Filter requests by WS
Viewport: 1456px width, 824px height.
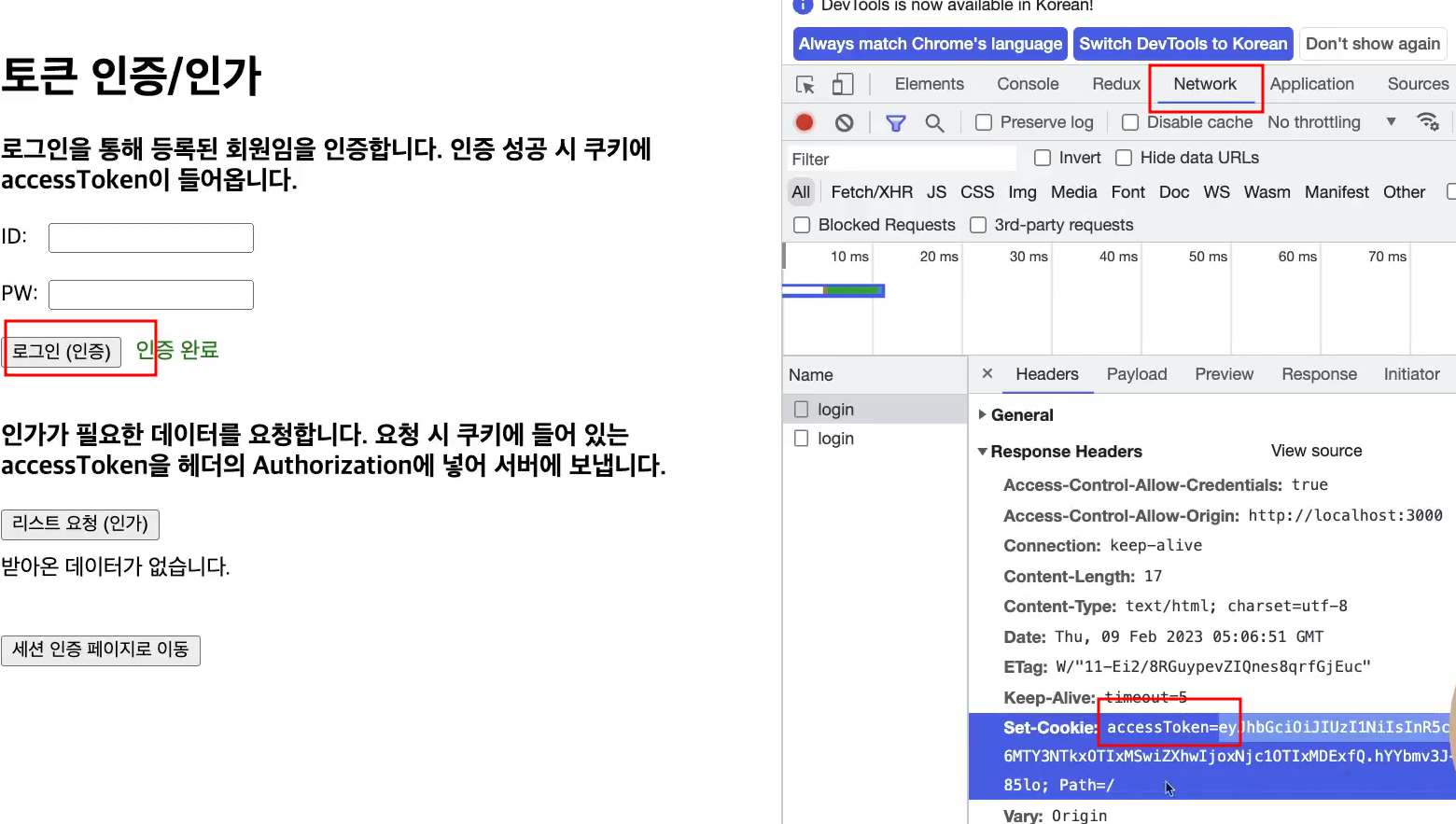click(x=1216, y=192)
